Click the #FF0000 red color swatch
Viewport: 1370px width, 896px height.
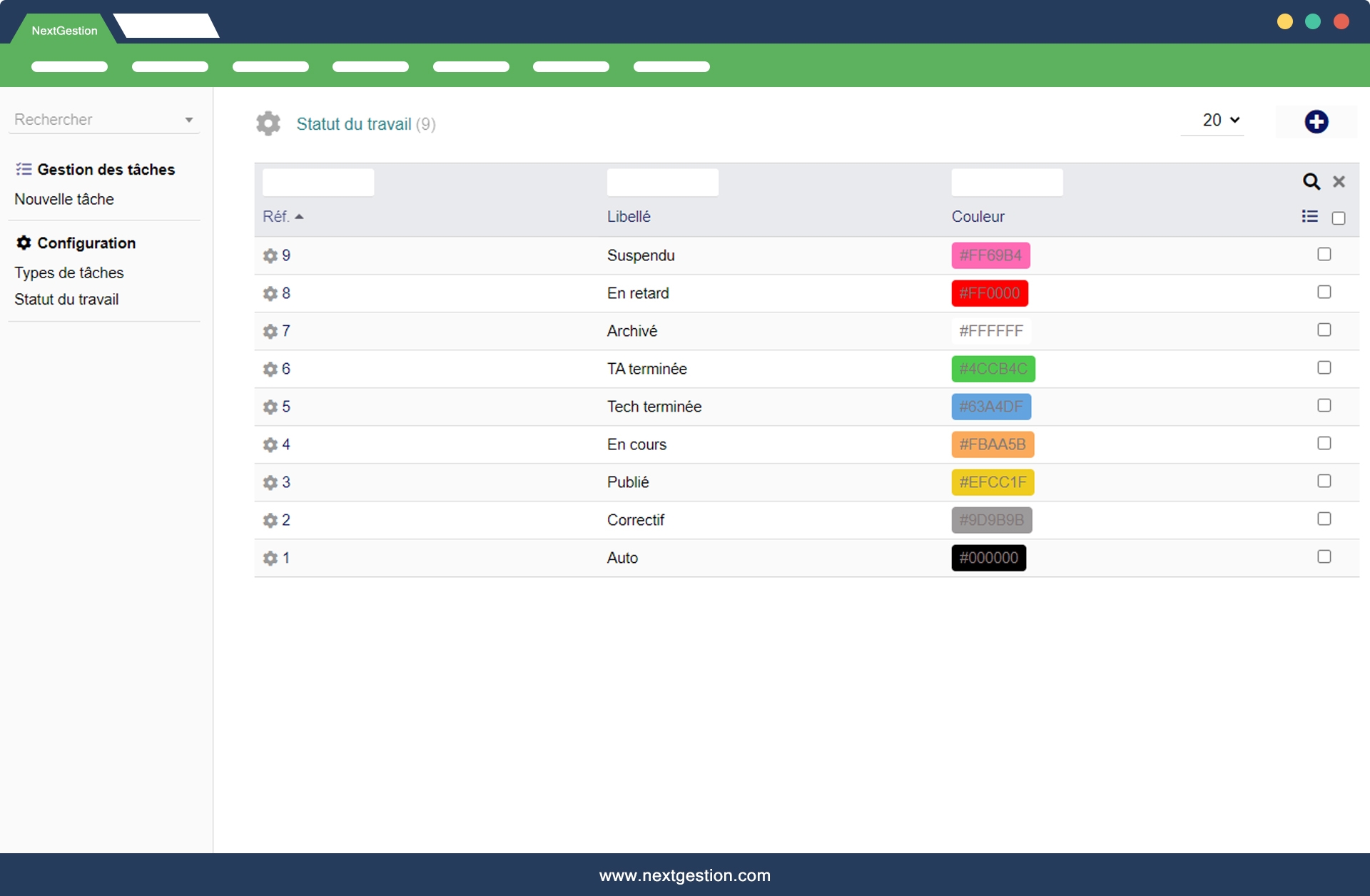[989, 293]
